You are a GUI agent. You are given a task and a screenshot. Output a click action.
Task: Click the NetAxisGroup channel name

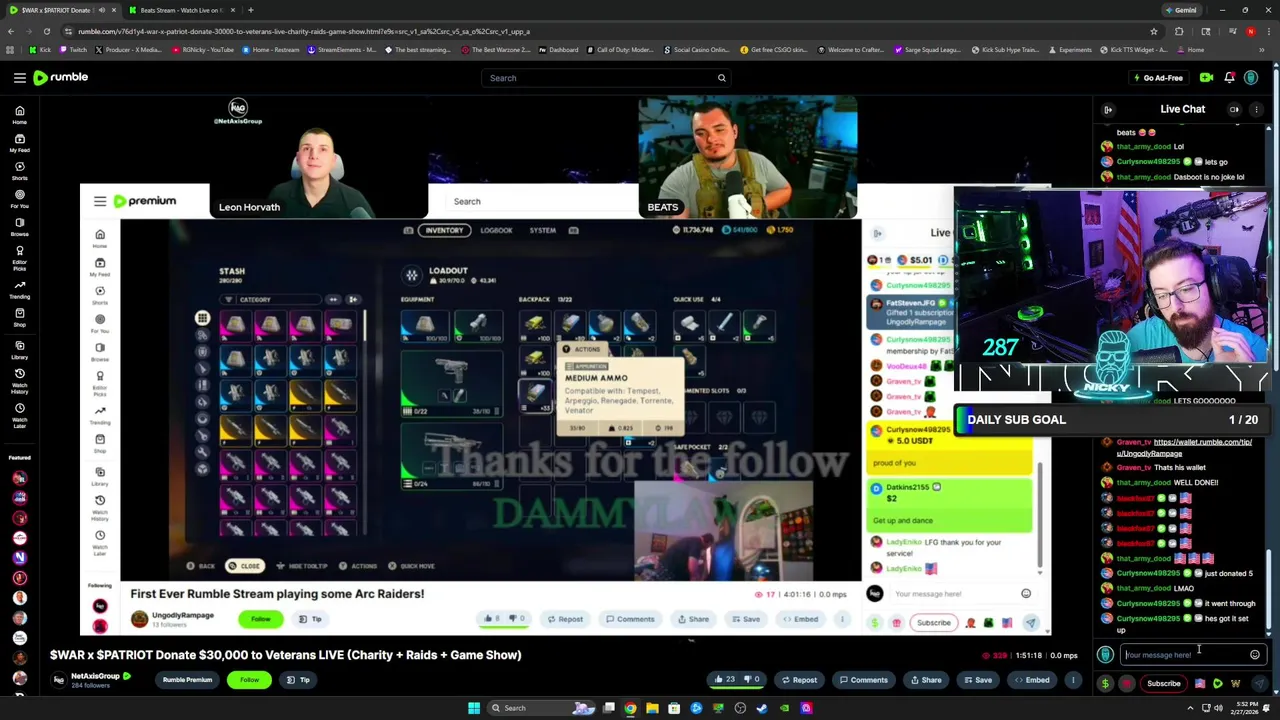(x=94, y=676)
